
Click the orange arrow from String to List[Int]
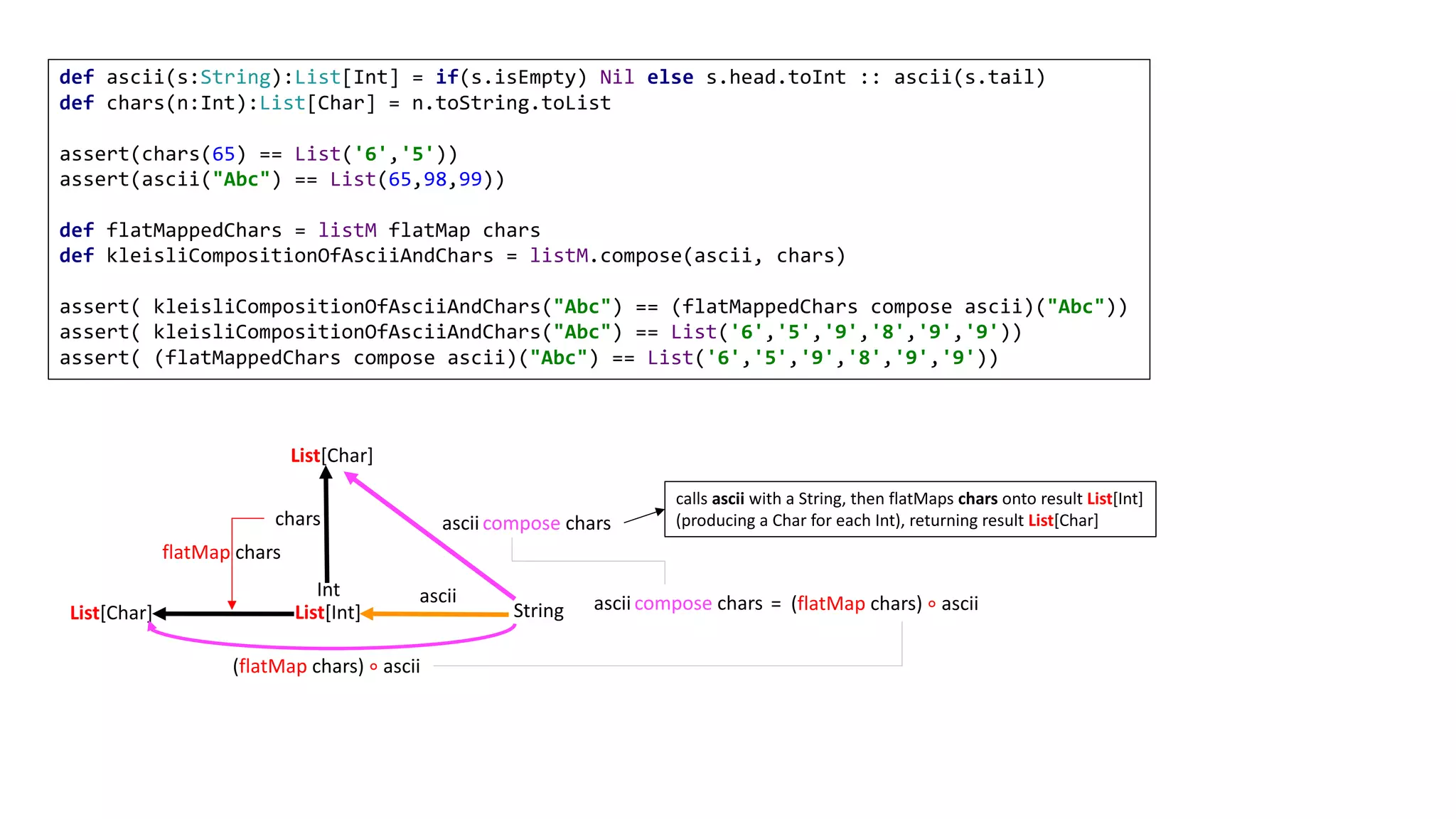pyautogui.click(x=435, y=614)
